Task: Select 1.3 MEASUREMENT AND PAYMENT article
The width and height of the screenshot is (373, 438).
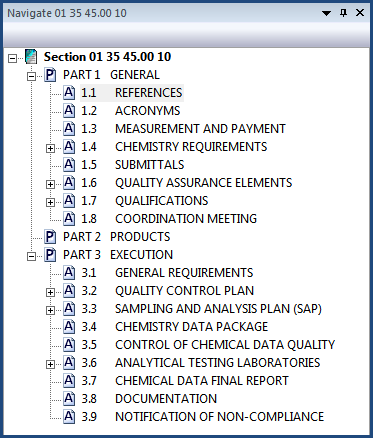Action: click(184, 129)
